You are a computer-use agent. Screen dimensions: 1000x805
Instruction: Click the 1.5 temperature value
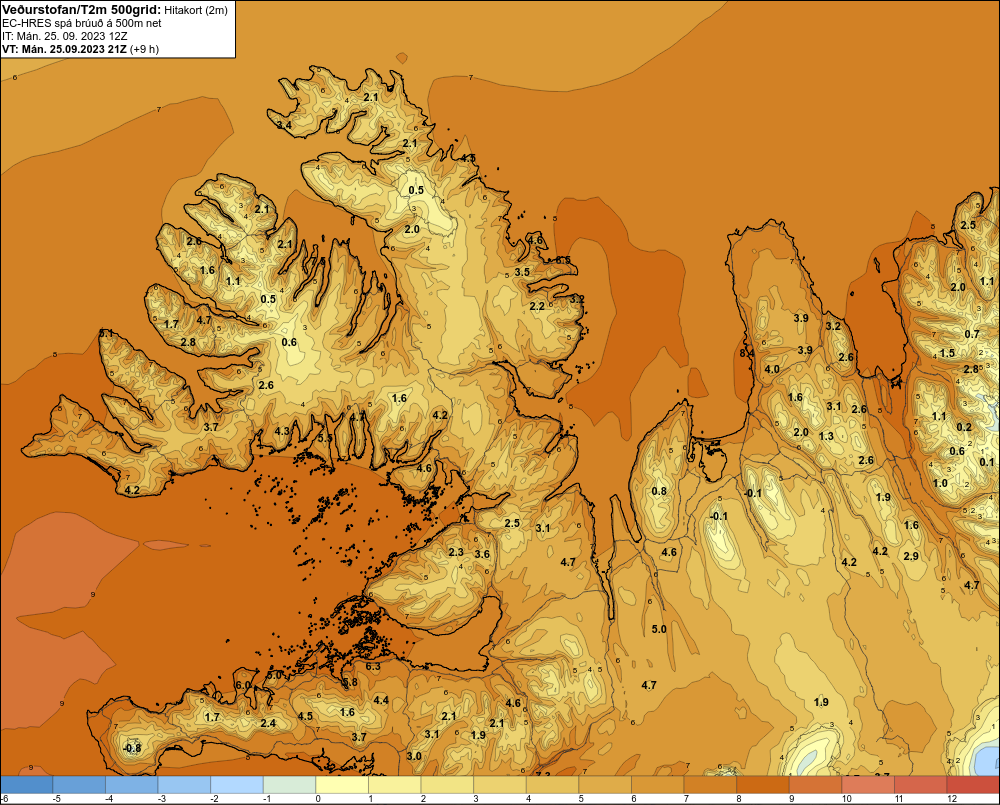click(947, 353)
